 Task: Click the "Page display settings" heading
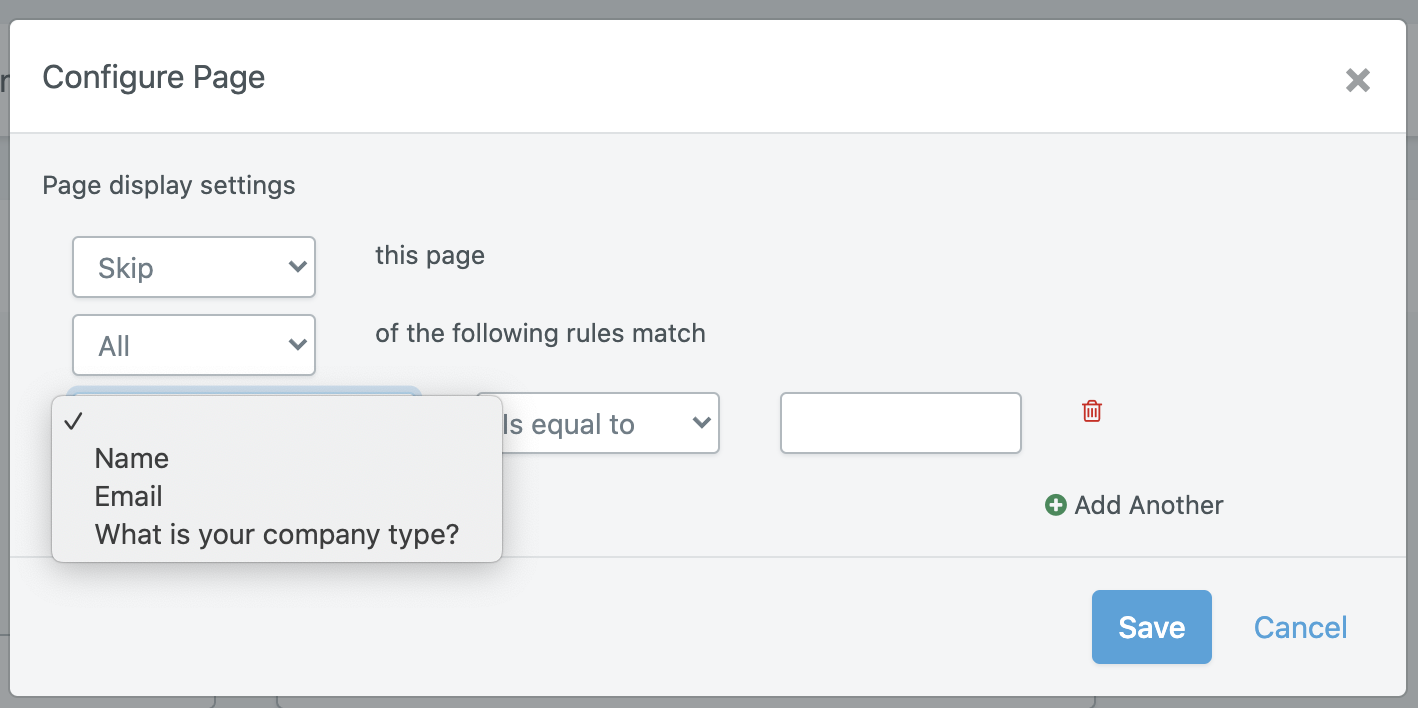(x=168, y=185)
